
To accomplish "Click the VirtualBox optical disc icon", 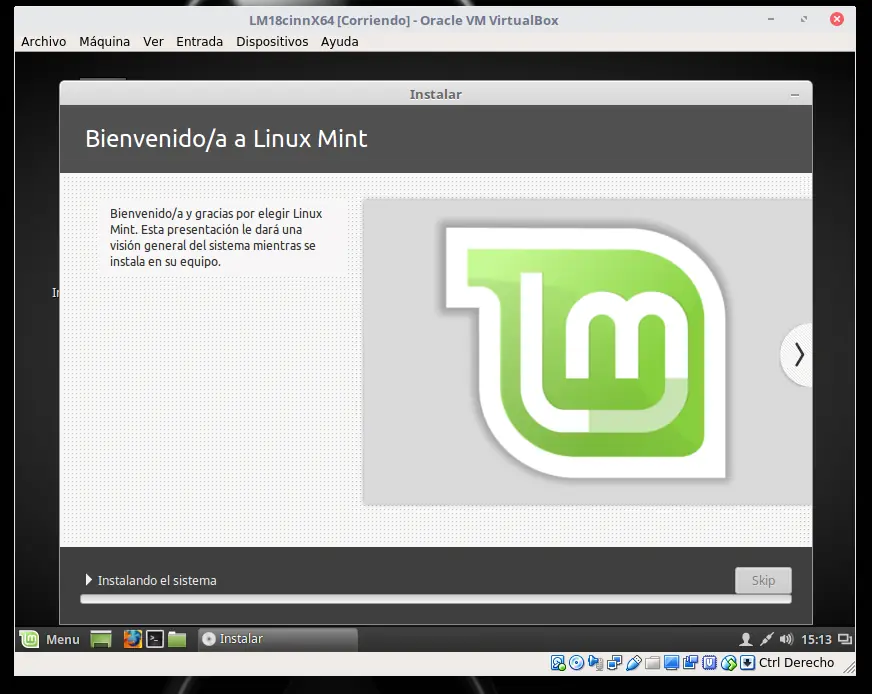I will [x=577, y=663].
